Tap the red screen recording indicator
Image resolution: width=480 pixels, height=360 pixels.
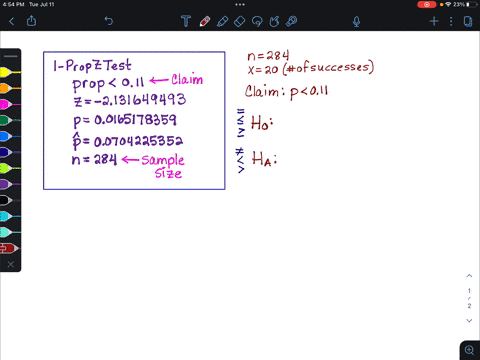click(x=426, y=4)
